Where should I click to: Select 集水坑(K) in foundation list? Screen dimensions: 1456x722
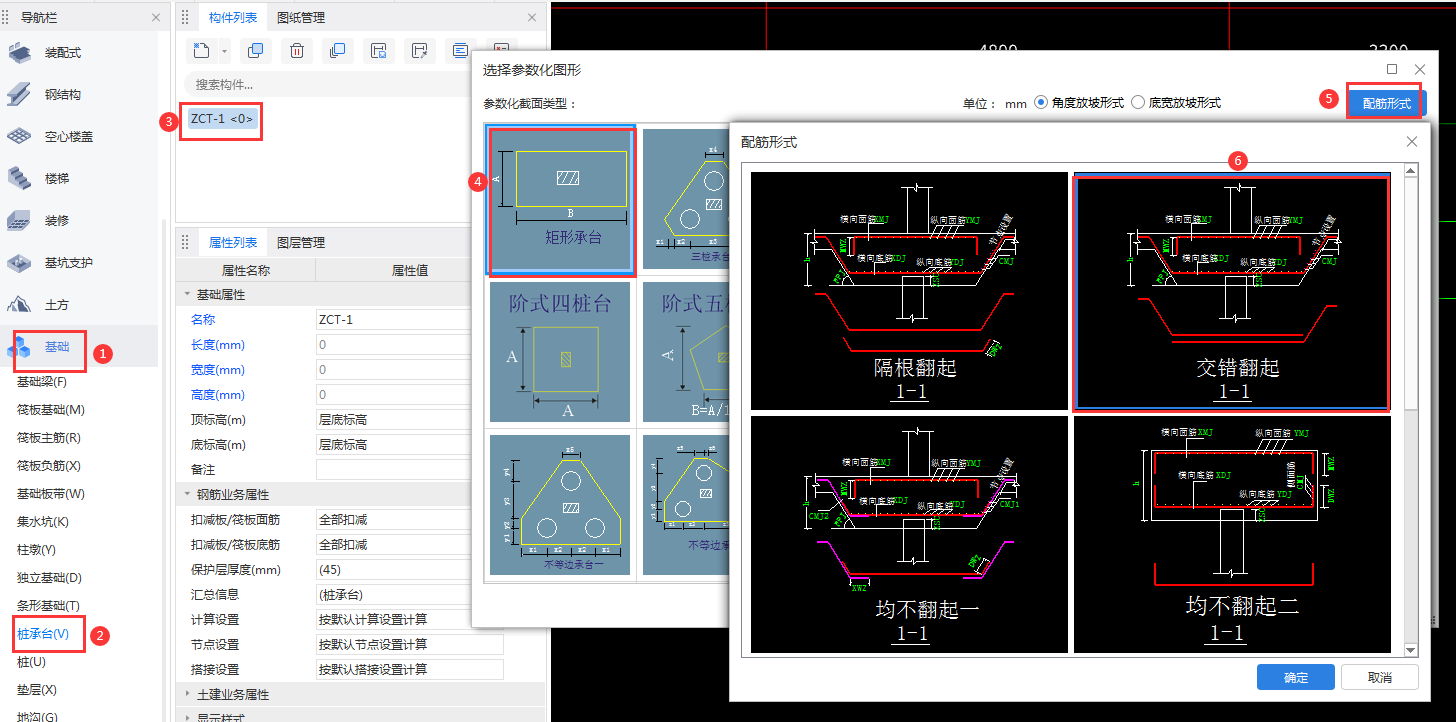42,522
